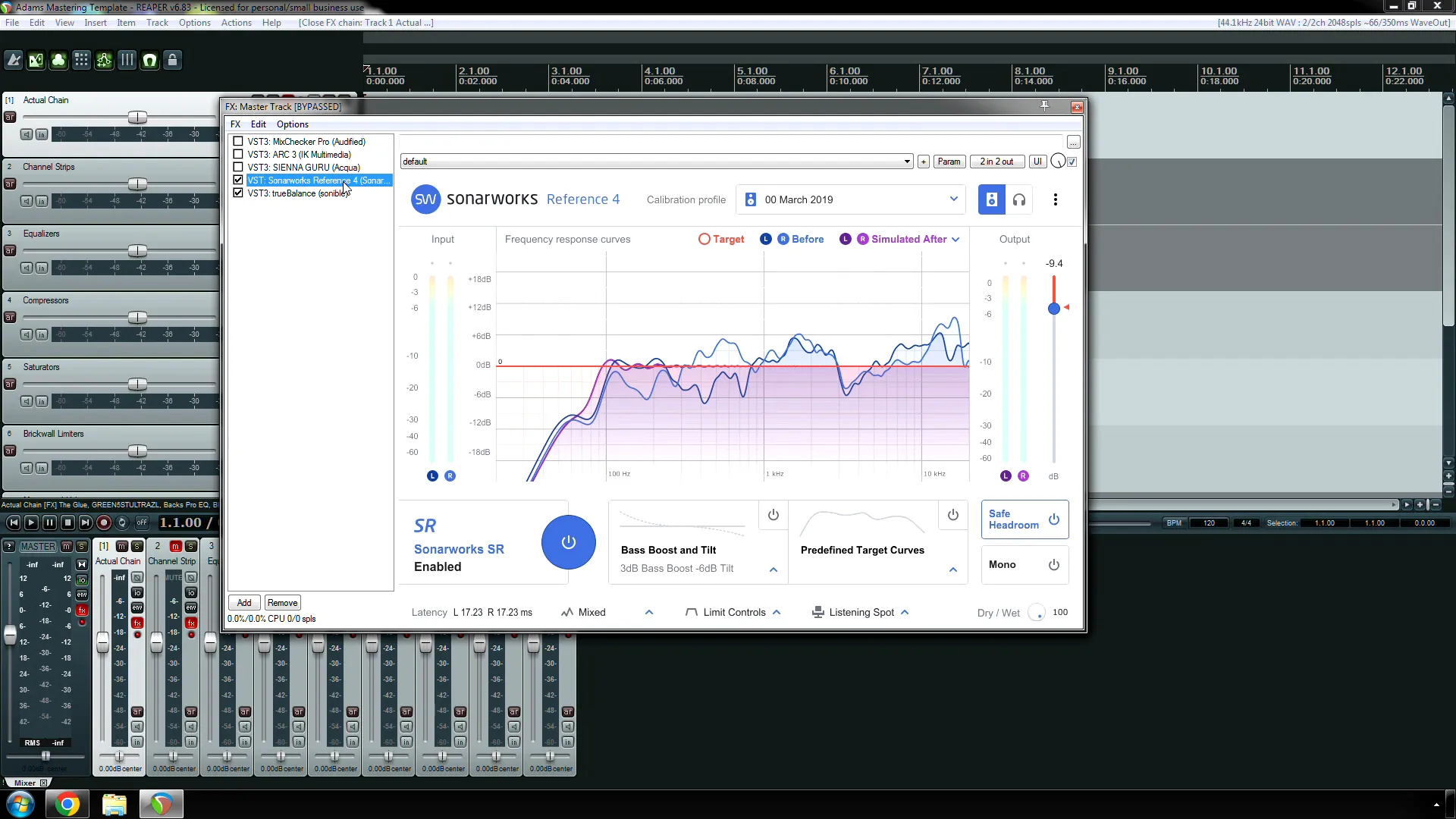Open the FX chain Options menu
The image size is (1456, 819).
(x=292, y=124)
